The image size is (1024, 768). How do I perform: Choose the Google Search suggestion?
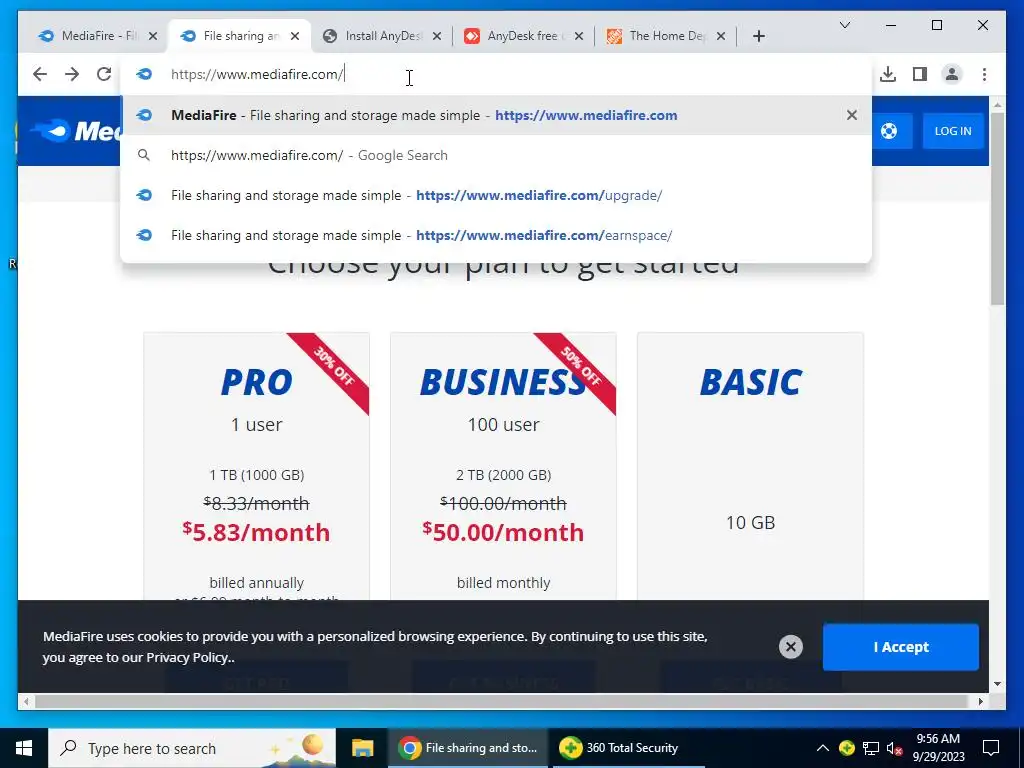(496, 155)
